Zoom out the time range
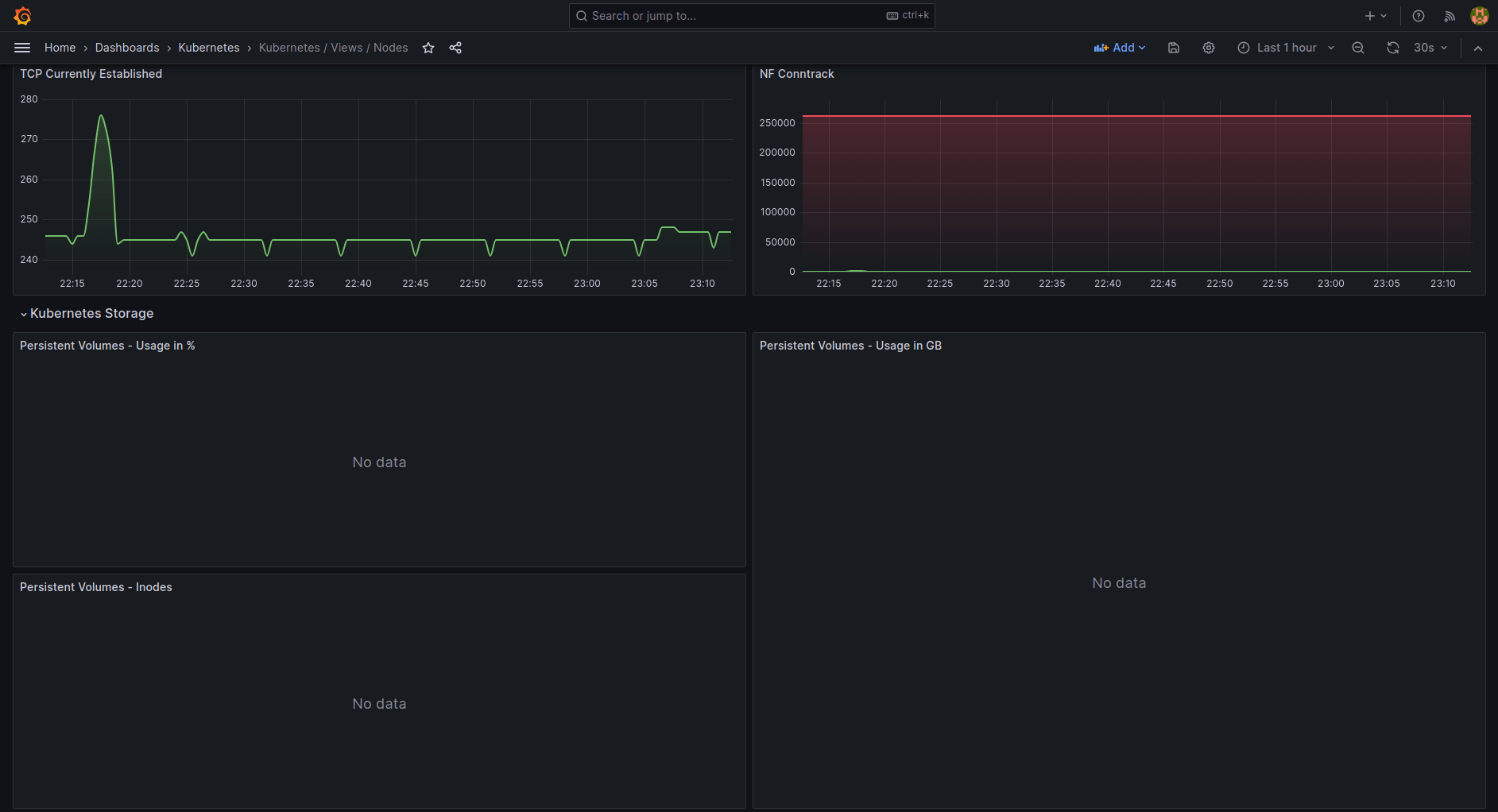This screenshot has width=1498, height=812. [x=1357, y=48]
